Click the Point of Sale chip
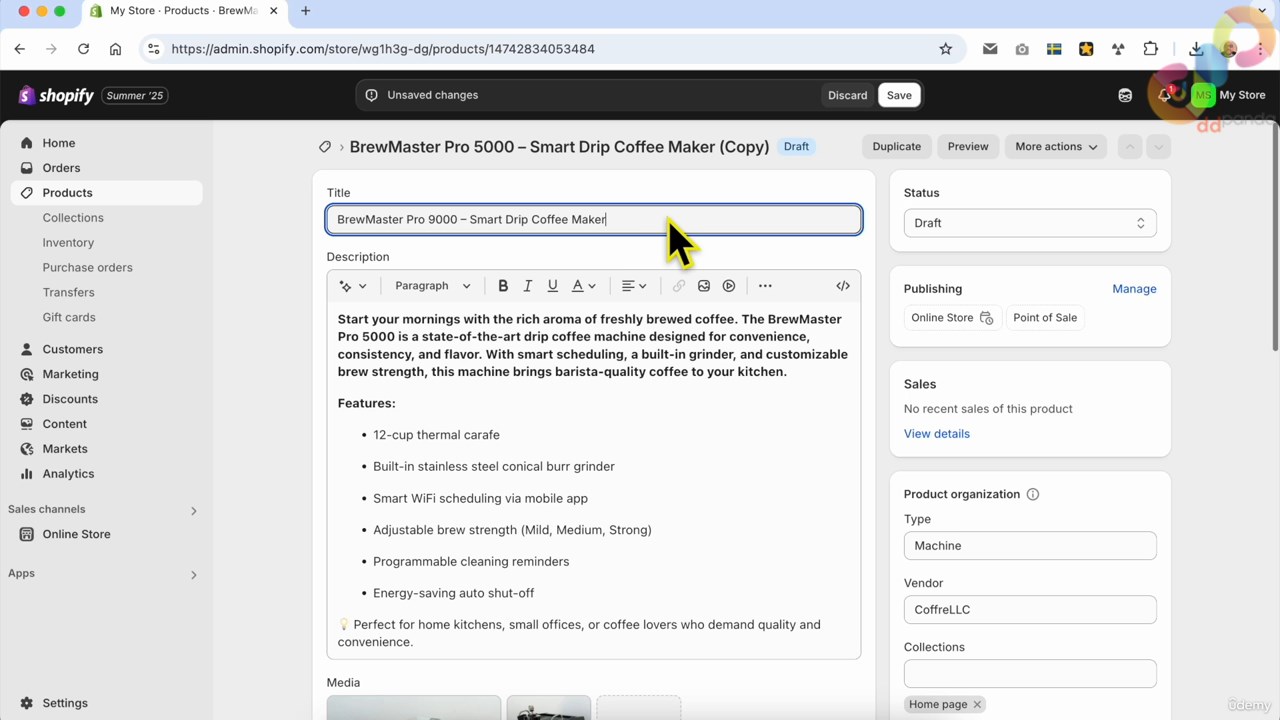 point(1045,318)
